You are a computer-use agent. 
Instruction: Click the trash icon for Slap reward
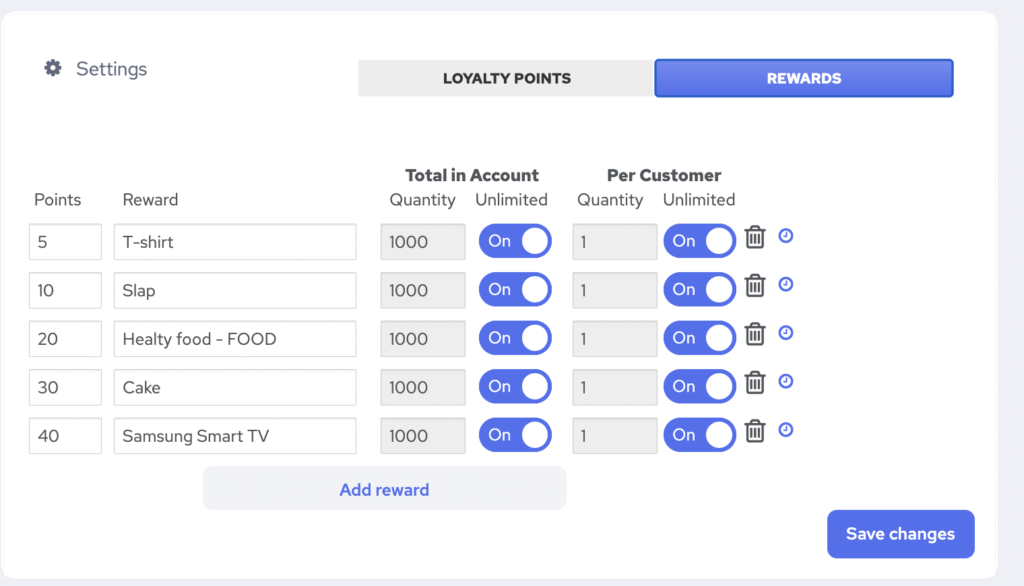coord(755,286)
